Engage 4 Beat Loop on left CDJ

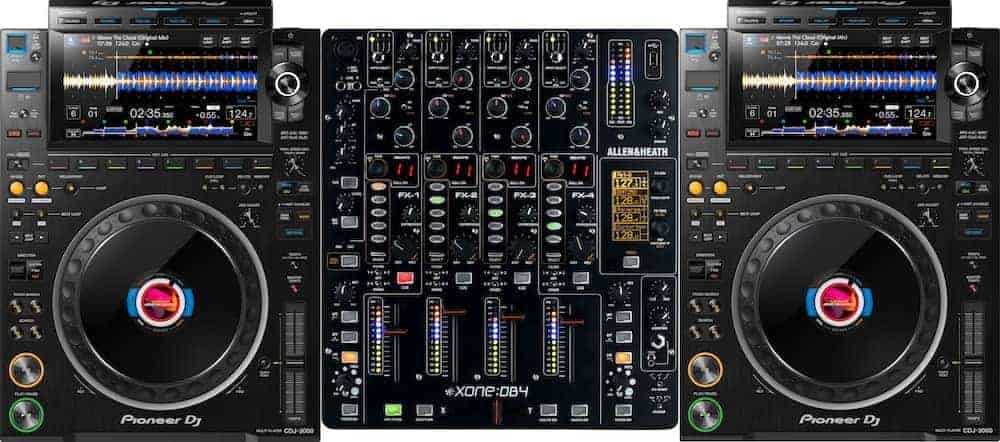[17, 214]
